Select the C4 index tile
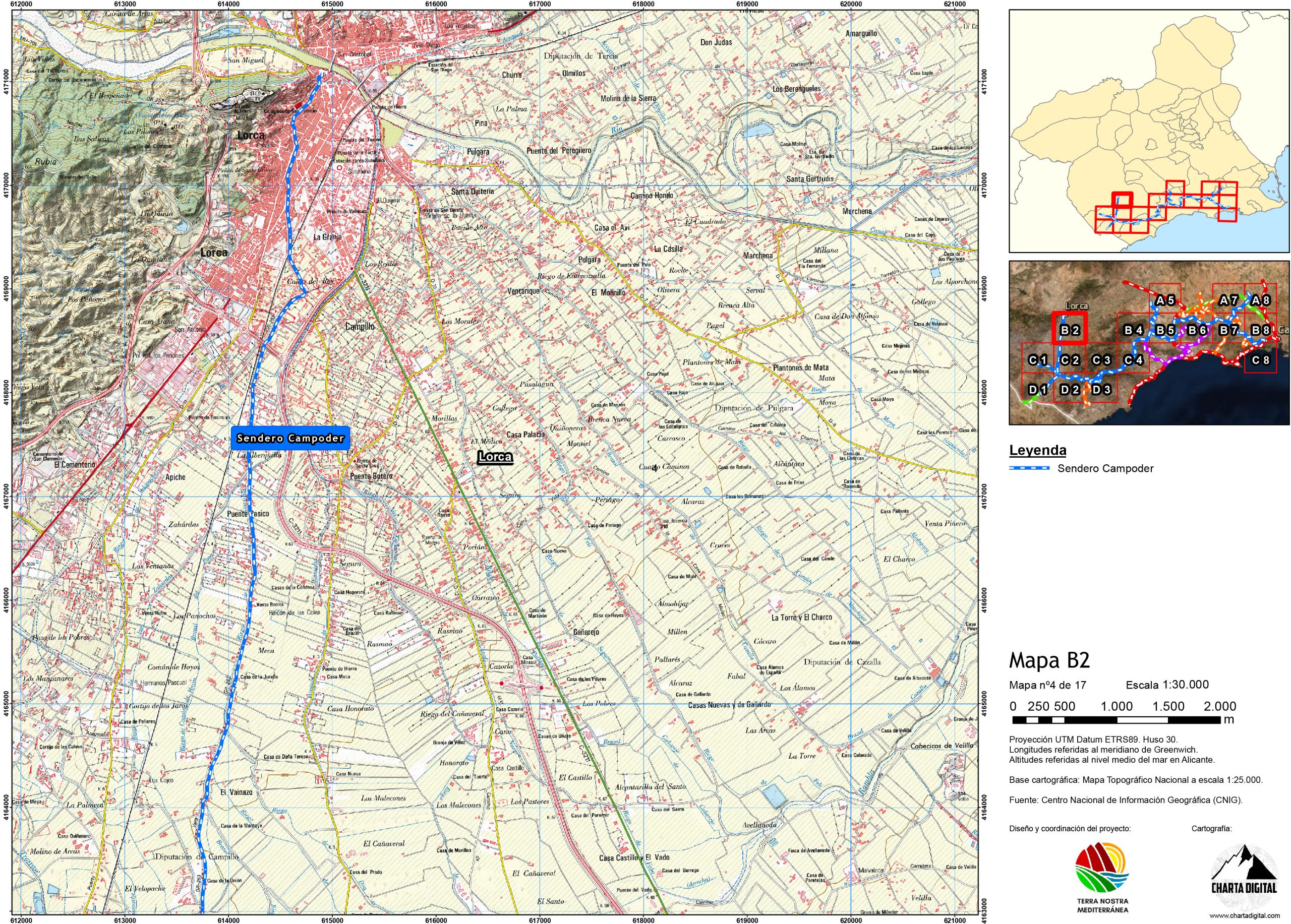This screenshot has width=1291, height=924. click(1133, 359)
